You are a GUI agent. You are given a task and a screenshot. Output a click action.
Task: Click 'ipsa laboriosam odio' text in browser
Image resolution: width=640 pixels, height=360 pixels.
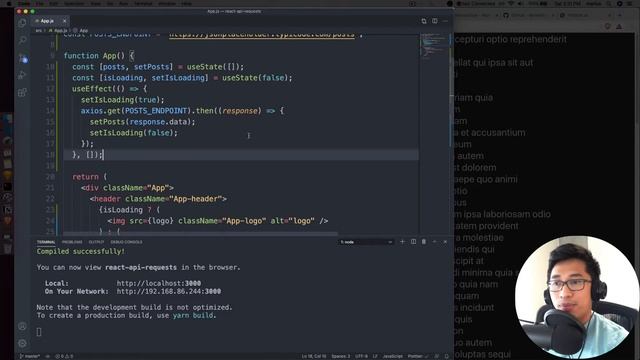point(507,214)
